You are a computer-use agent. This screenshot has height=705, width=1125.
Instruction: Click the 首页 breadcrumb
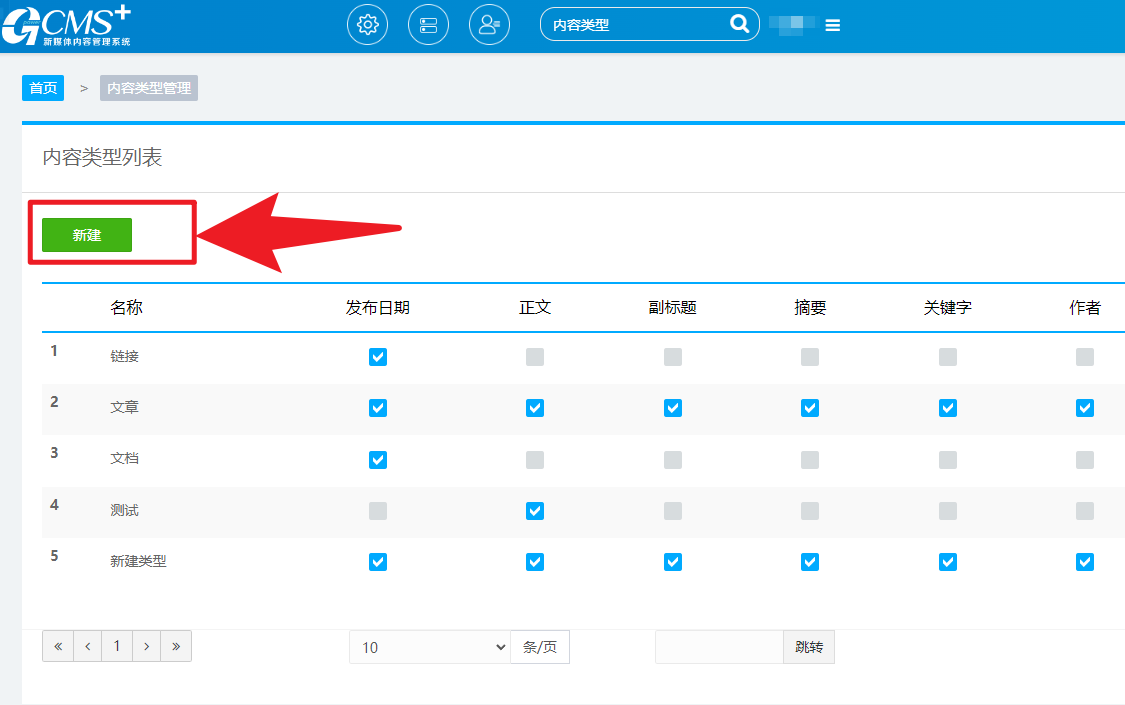point(43,88)
